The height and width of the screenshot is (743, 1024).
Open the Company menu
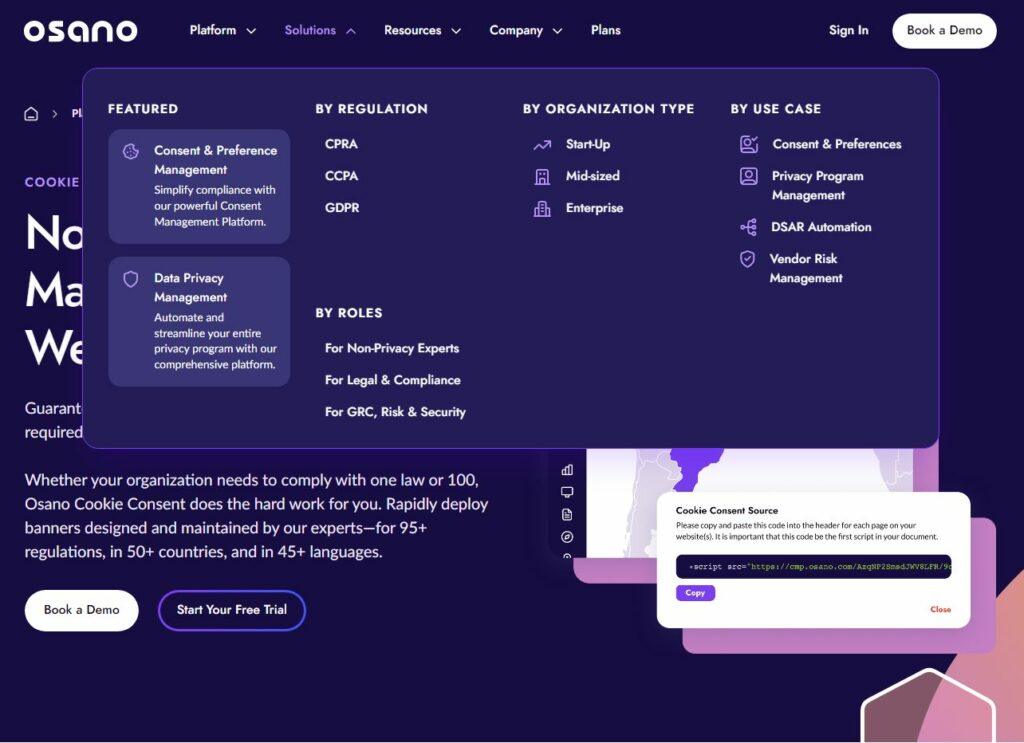point(516,30)
